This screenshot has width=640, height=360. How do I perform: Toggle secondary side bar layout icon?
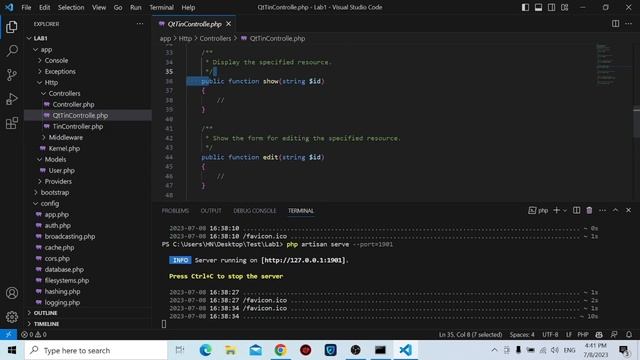click(x=551, y=7)
